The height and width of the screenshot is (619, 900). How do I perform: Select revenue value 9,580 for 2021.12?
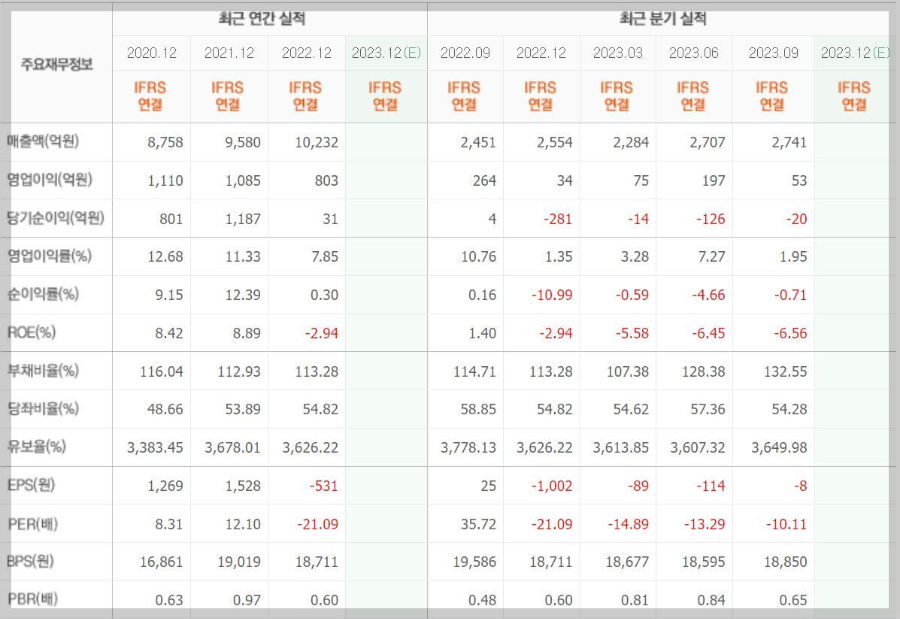pos(243,142)
